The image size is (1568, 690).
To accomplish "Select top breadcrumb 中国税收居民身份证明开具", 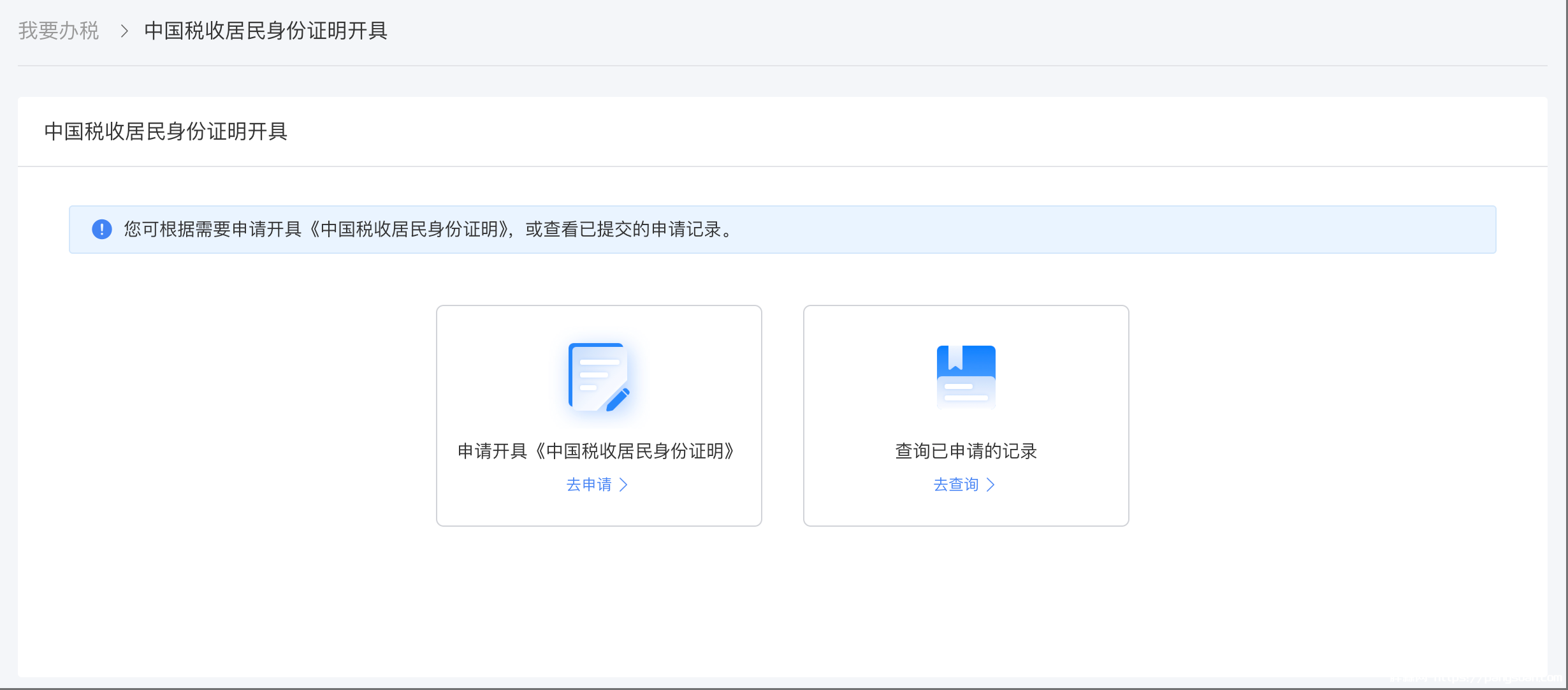I will click(266, 31).
